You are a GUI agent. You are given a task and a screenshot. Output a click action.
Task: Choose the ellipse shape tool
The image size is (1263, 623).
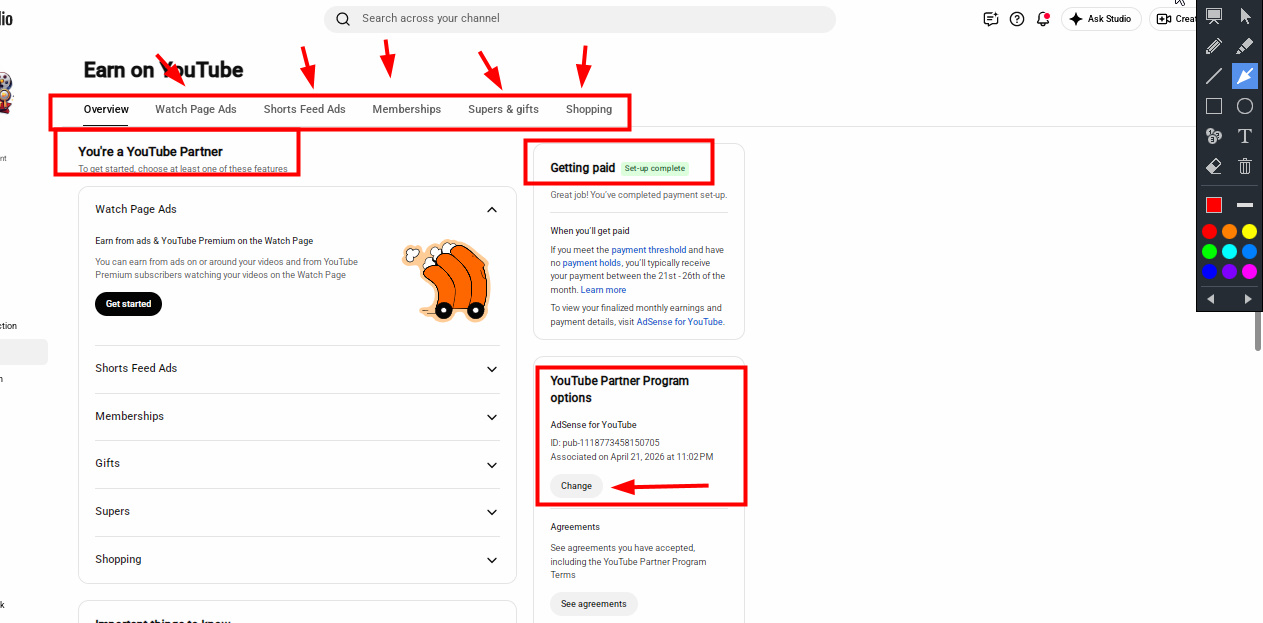click(x=1245, y=106)
